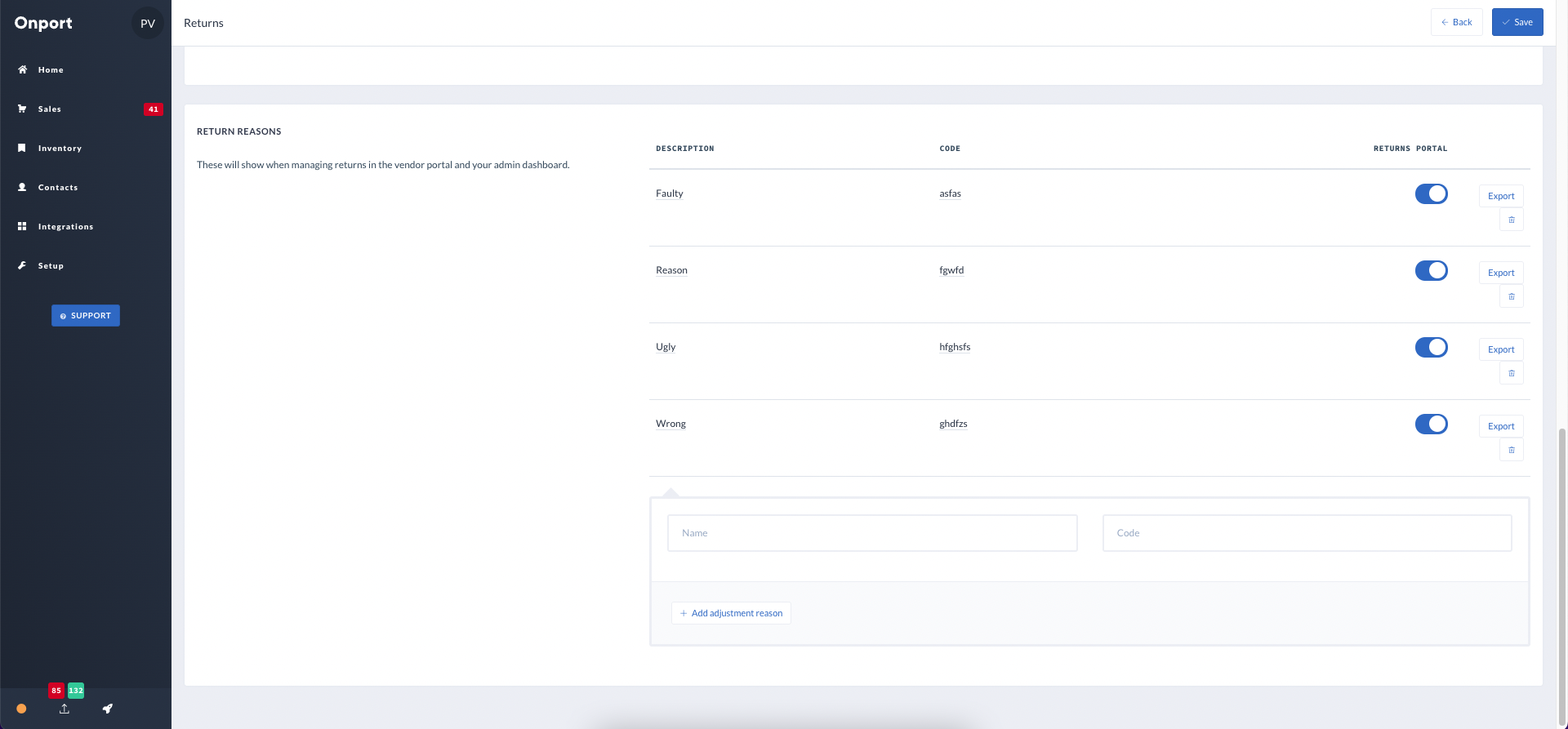Toggle Returns Portal for Reason row

pos(1431,270)
